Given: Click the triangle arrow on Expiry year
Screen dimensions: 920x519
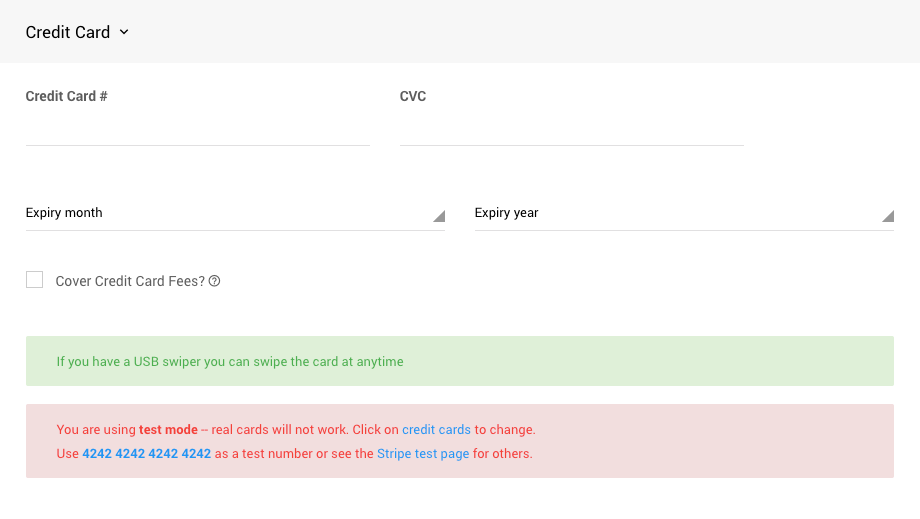Looking at the screenshot, I should coord(887,216).
